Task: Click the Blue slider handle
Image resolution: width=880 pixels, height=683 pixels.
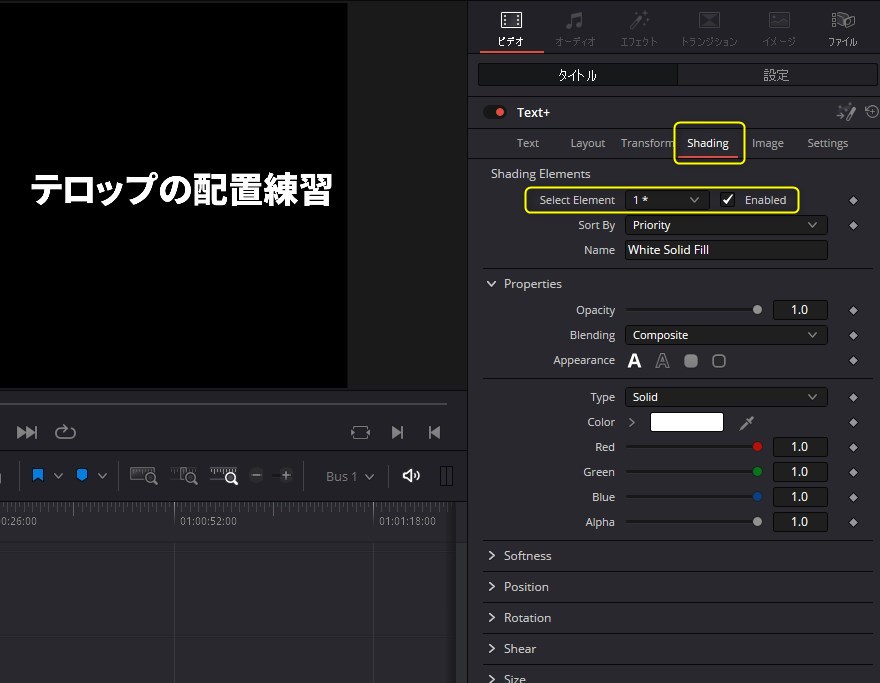Action: pyautogui.click(x=757, y=497)
